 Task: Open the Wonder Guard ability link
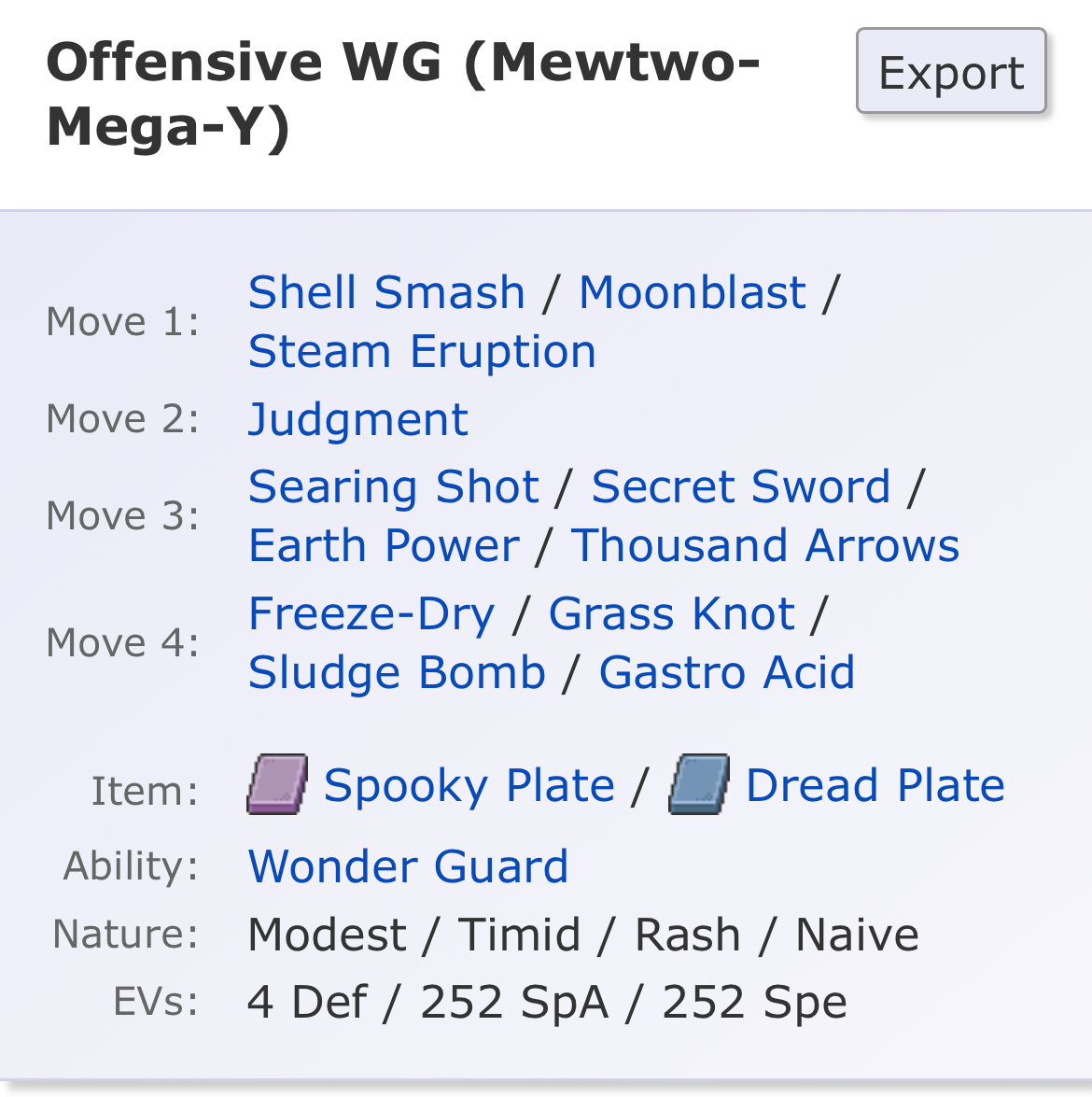coord(408,867)
